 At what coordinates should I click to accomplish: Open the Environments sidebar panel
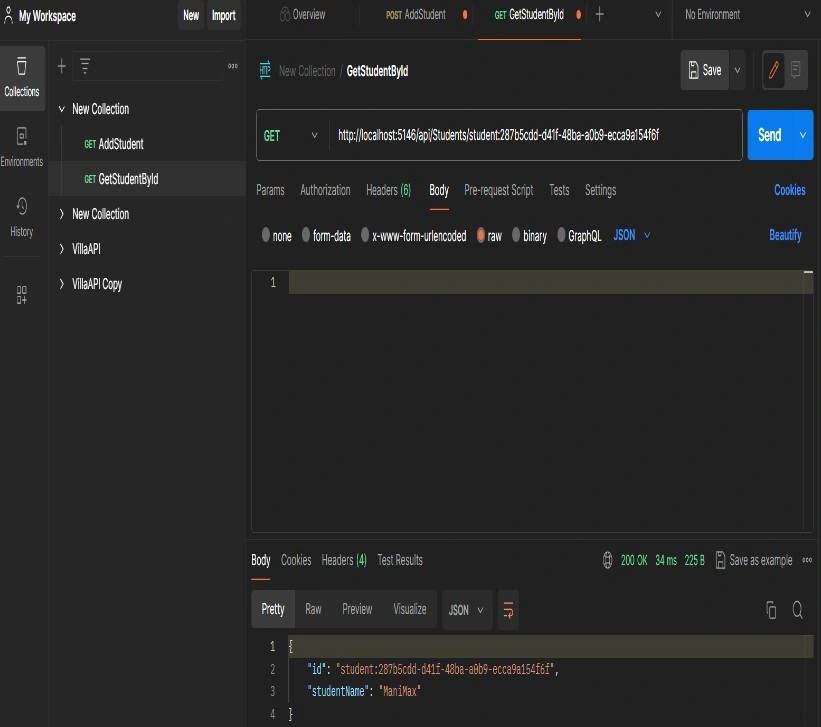coord(21,147)
